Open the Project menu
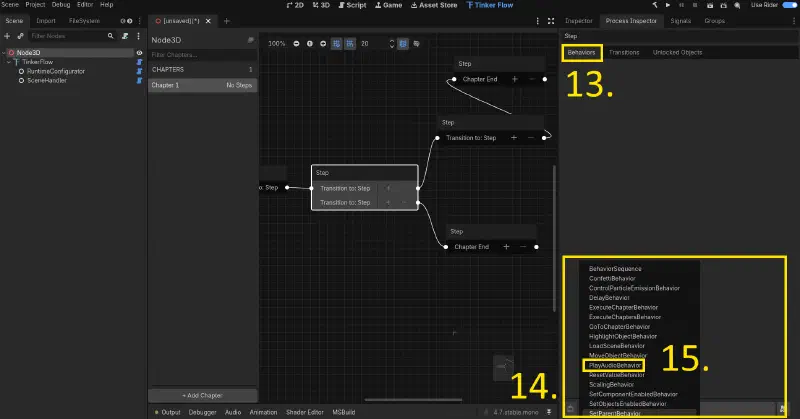Viewport: 800px width, 419px height. point(35,5)
